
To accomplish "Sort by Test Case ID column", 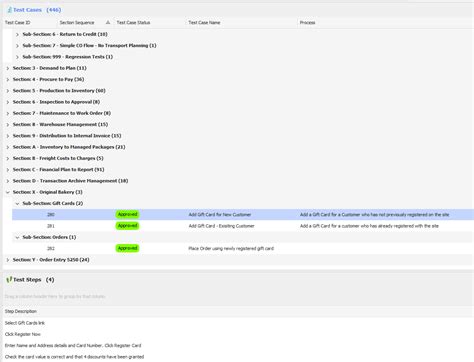I will click(x=18, y=22).
